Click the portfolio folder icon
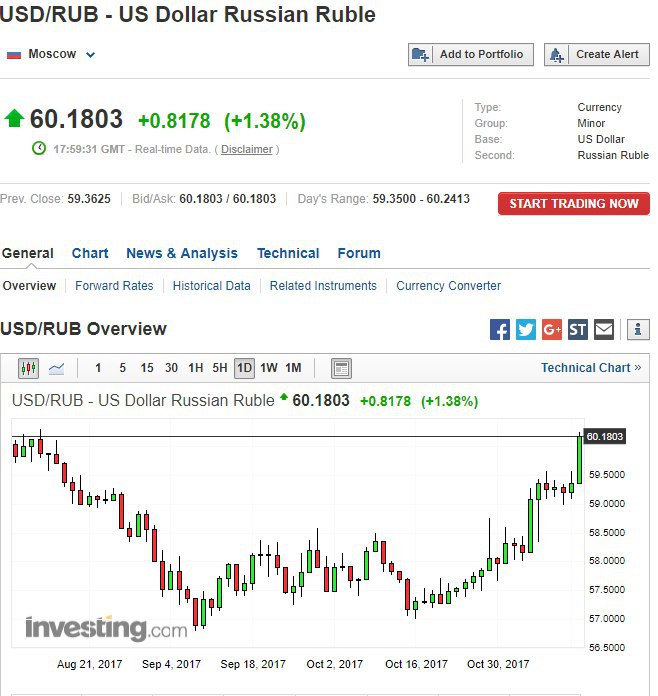The width and height of the screenshot is (658, 696). click(420, 55)
